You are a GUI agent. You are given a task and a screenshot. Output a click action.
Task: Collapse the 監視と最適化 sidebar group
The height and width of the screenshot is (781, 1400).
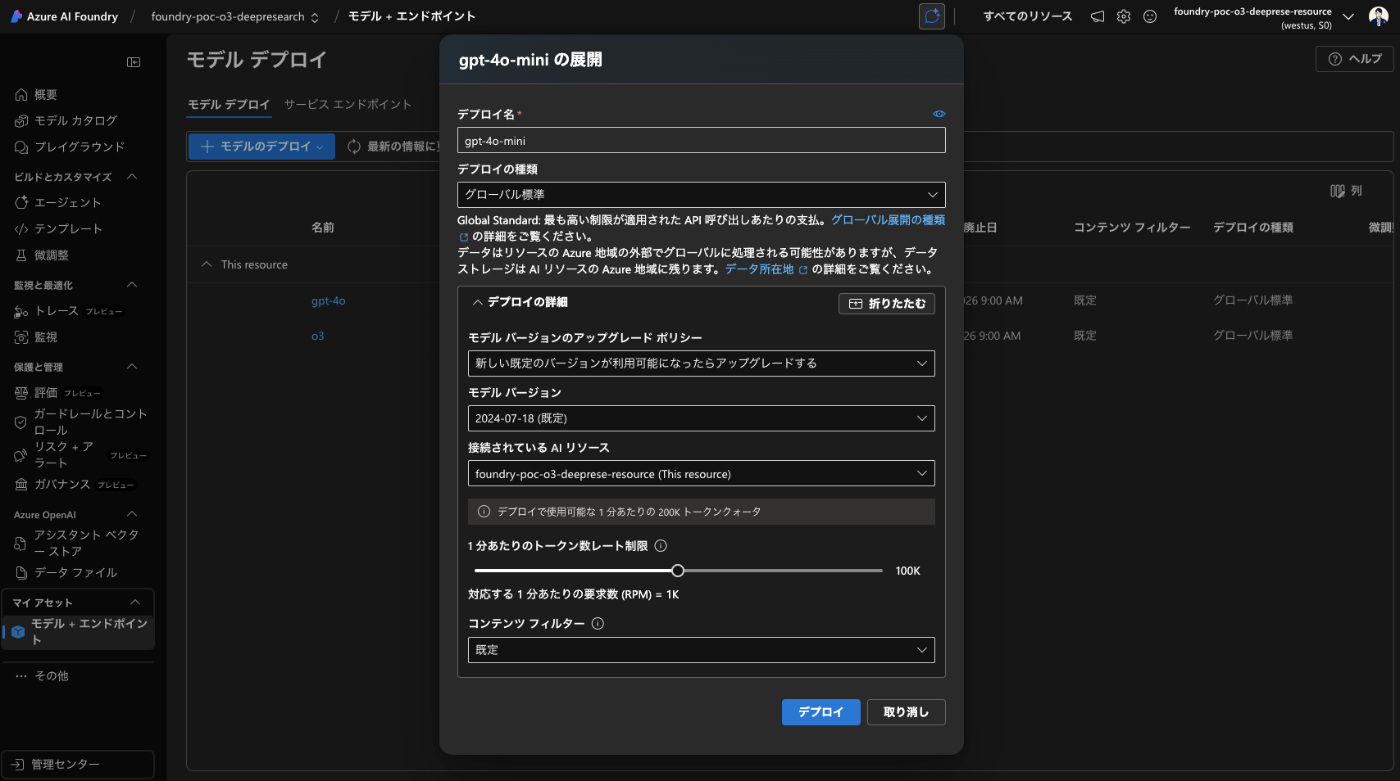click(132, 285)
